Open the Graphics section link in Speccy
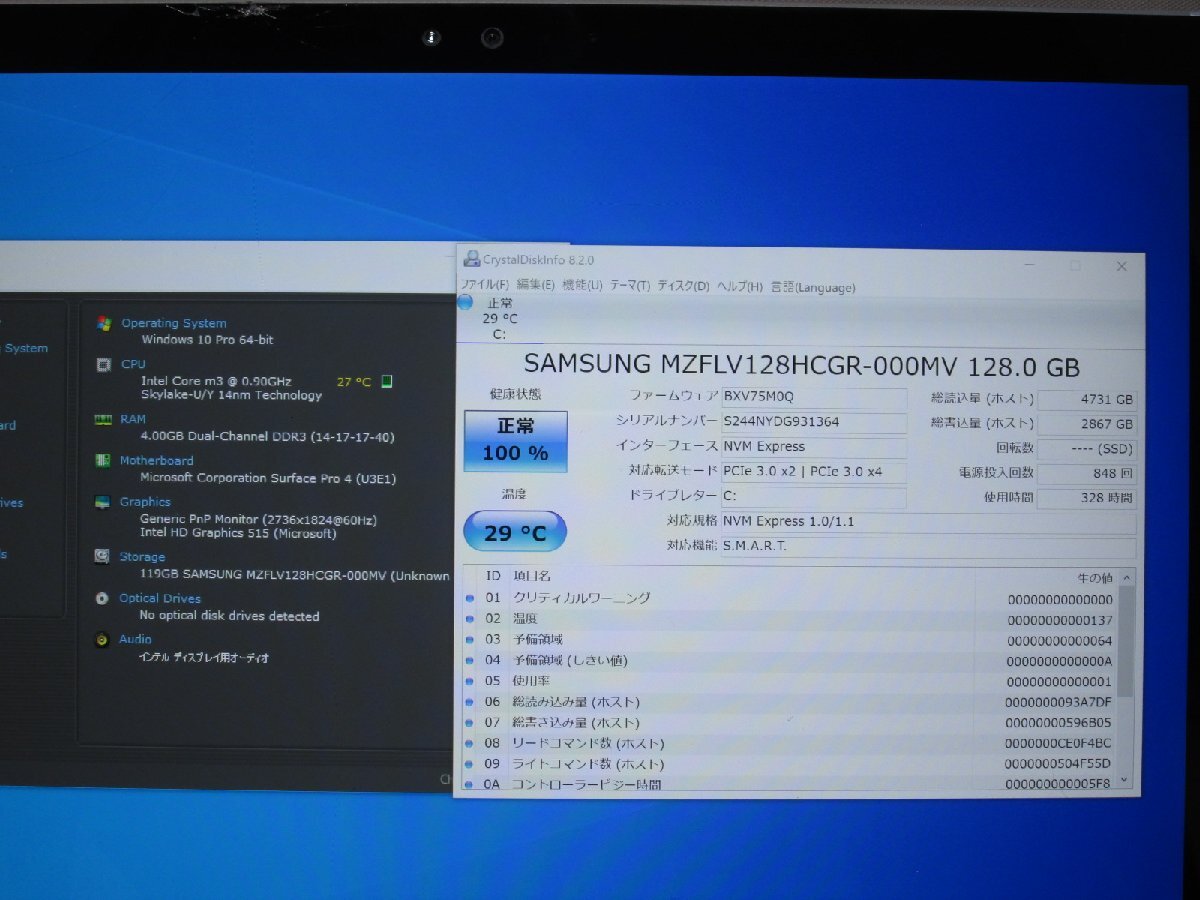 (x=145, y=502)
